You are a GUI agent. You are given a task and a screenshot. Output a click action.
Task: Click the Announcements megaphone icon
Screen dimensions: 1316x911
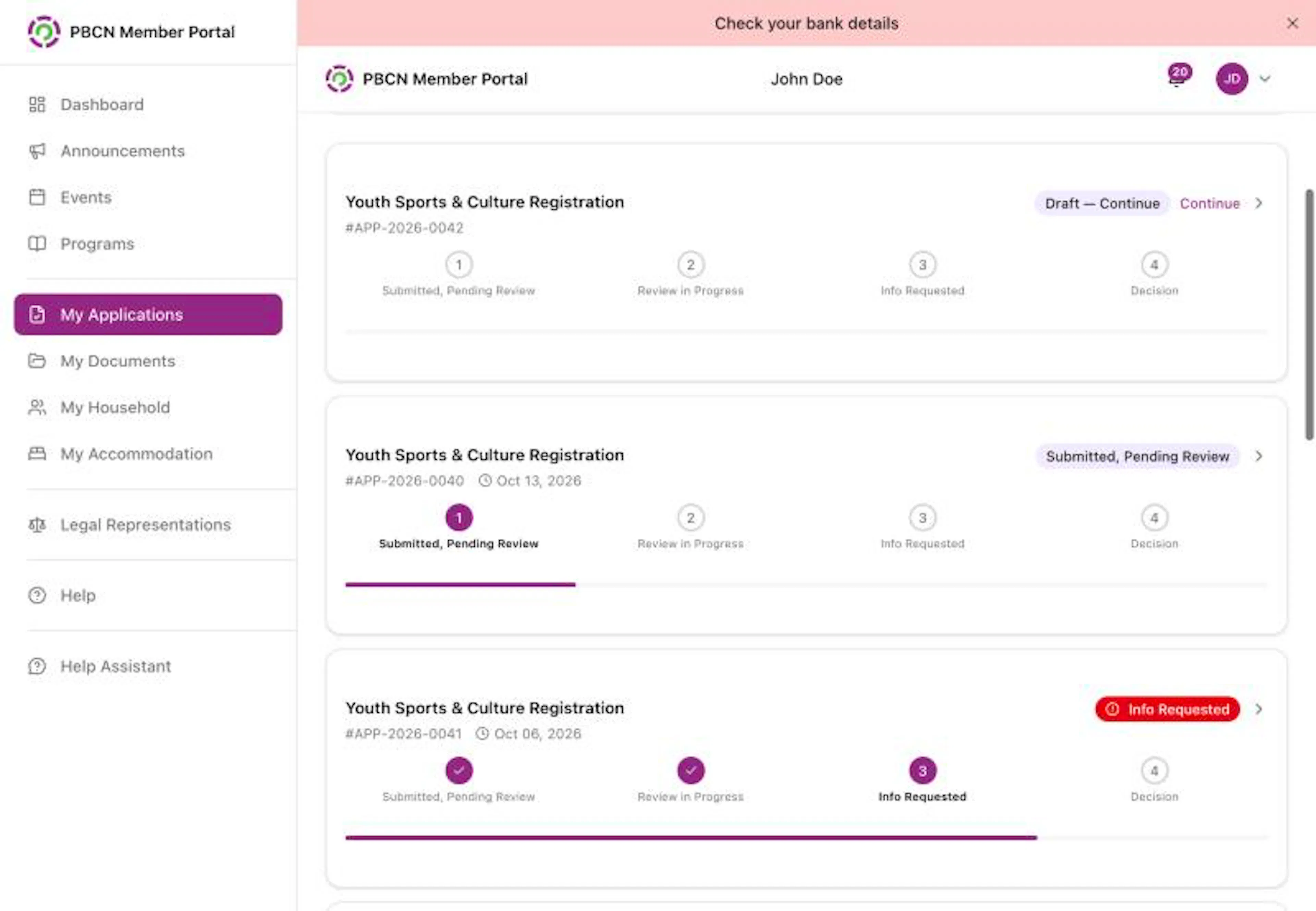pos(37,151)
